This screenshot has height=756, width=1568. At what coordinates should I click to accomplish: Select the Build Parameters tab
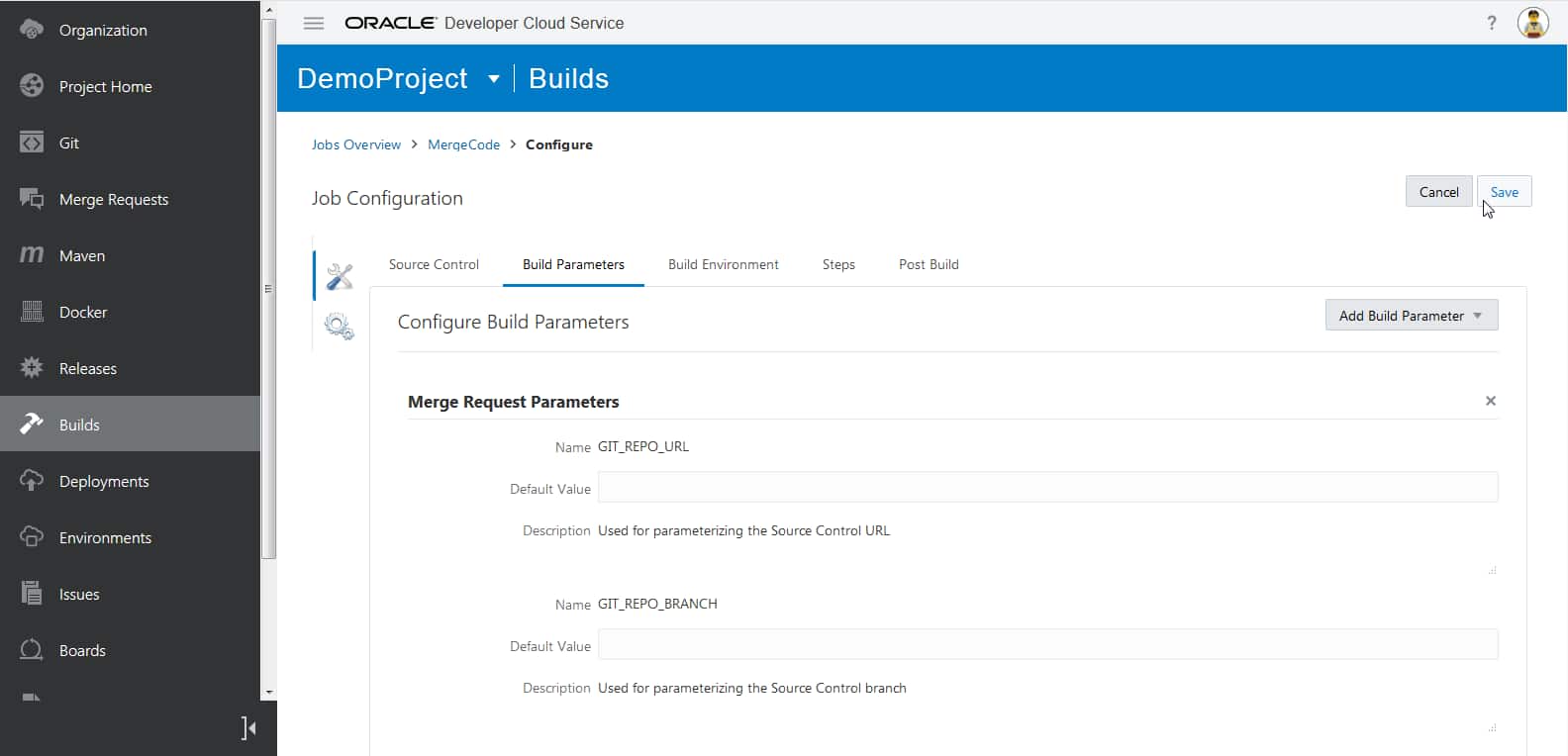click(x=573, y=264)
